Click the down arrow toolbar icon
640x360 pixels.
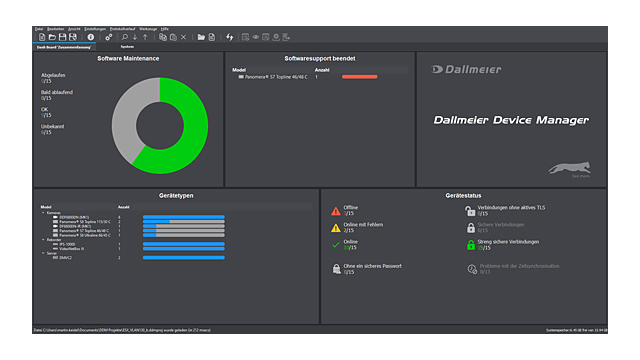pos(135,37)
